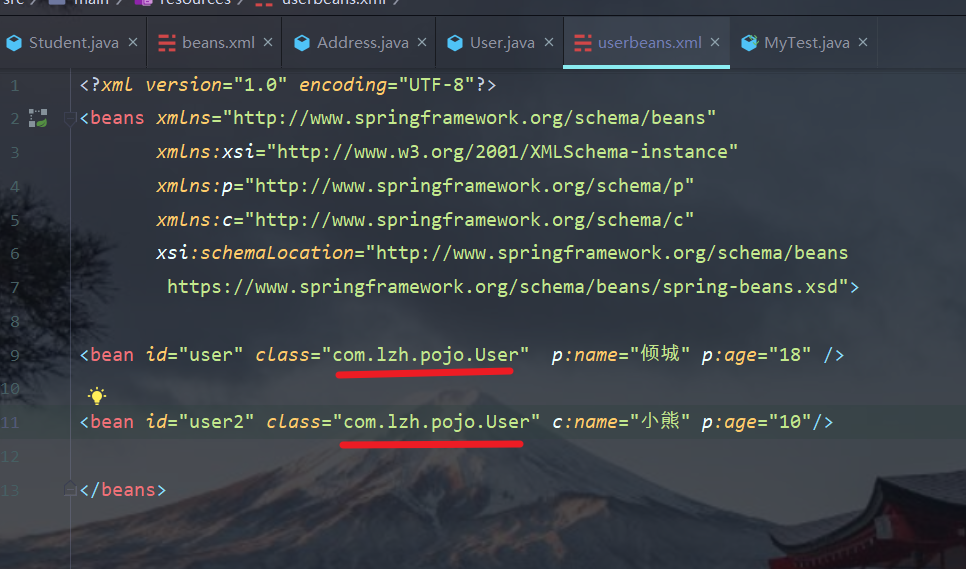Image resolution: width=966 pixels, height=569 pixels.
Task: Switch to the Student.java tab
Action: [x=73, y=42]
